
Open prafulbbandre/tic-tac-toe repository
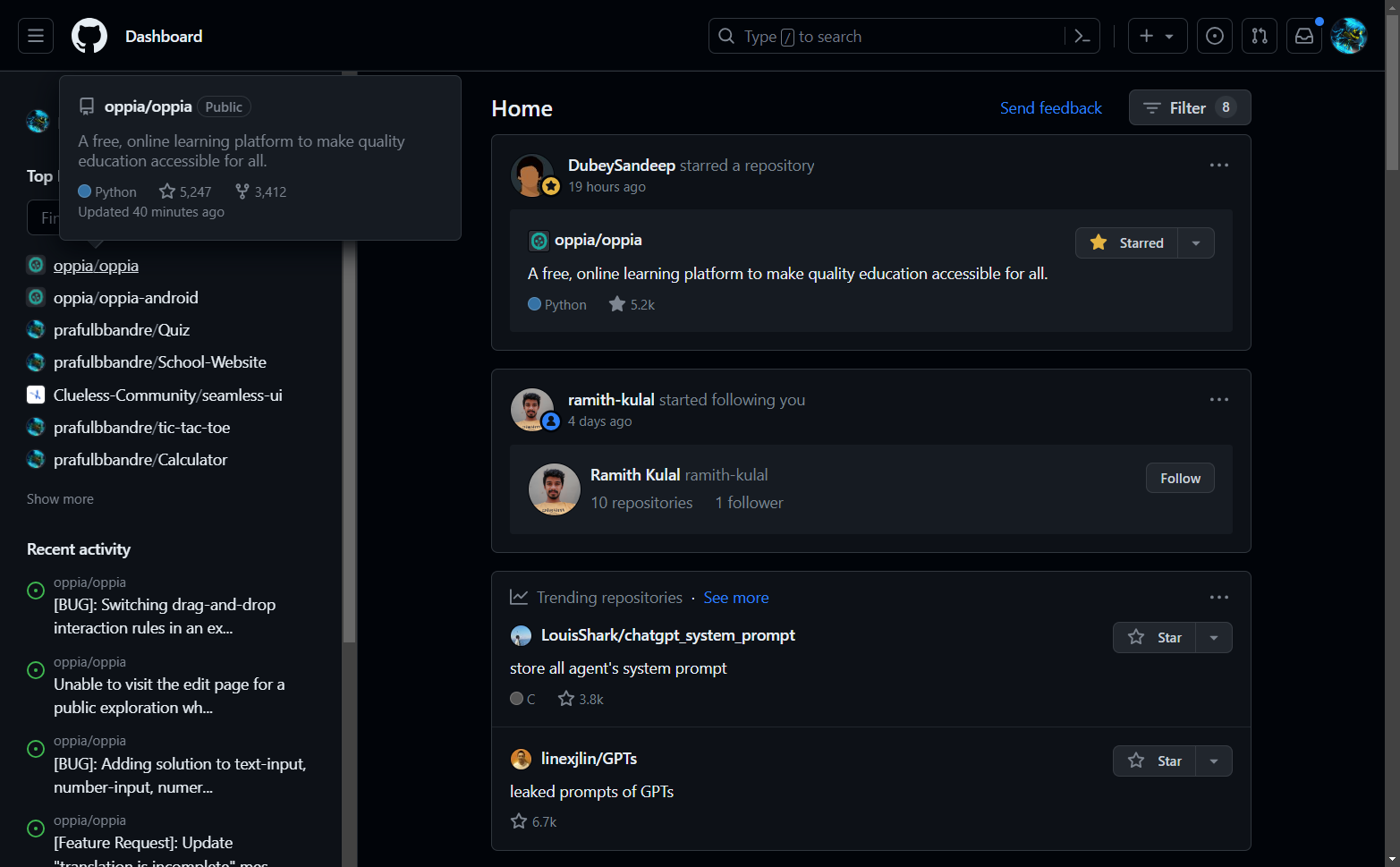[142, 428]
